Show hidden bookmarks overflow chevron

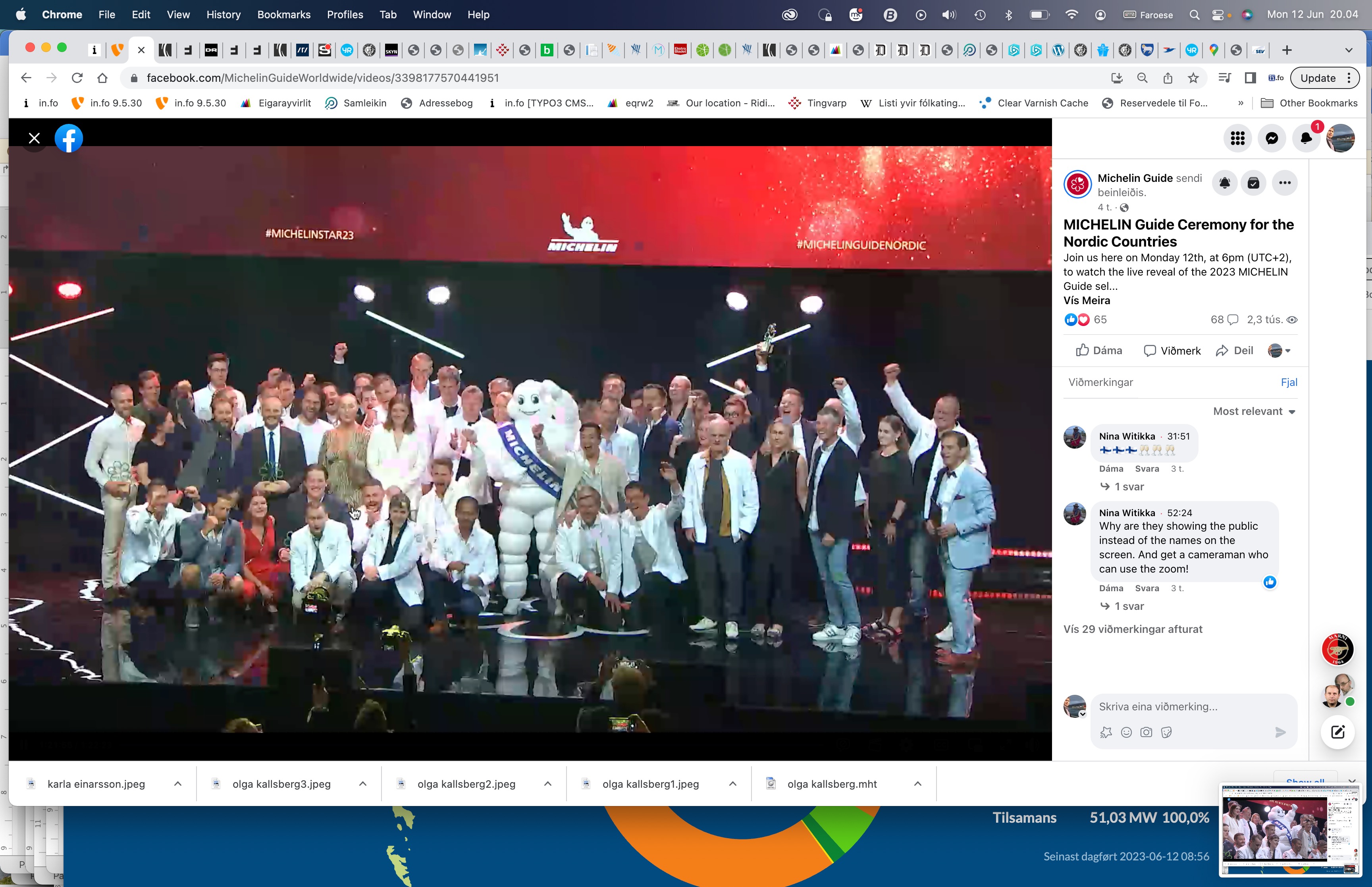click(x=1240, y=103)
